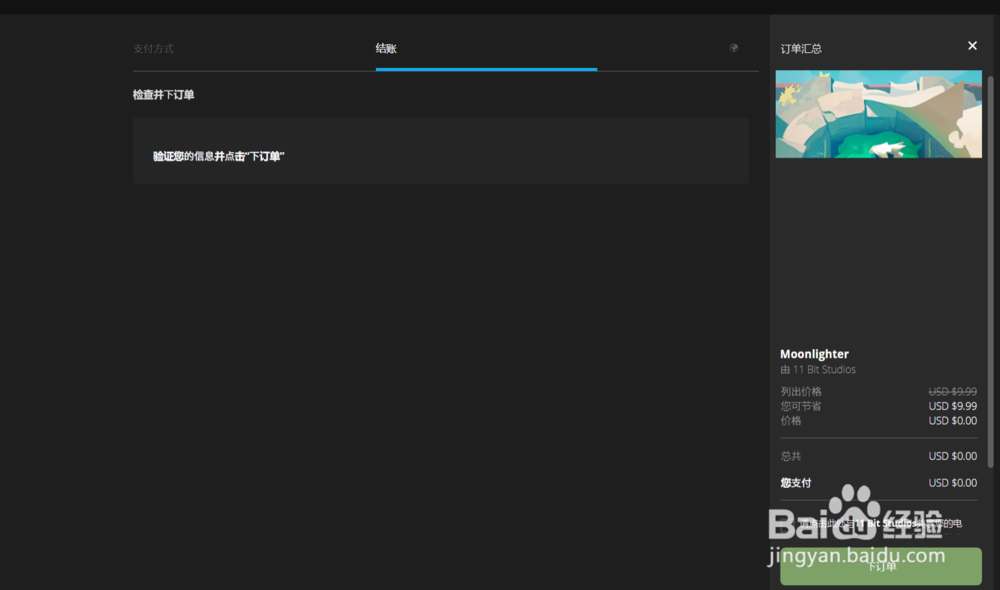The height and width of the screenshot is (590, 1000).
Task: Click the 由 11 Bit Studios publisher text
Action: pyautogui.click(x=818, y=370)
